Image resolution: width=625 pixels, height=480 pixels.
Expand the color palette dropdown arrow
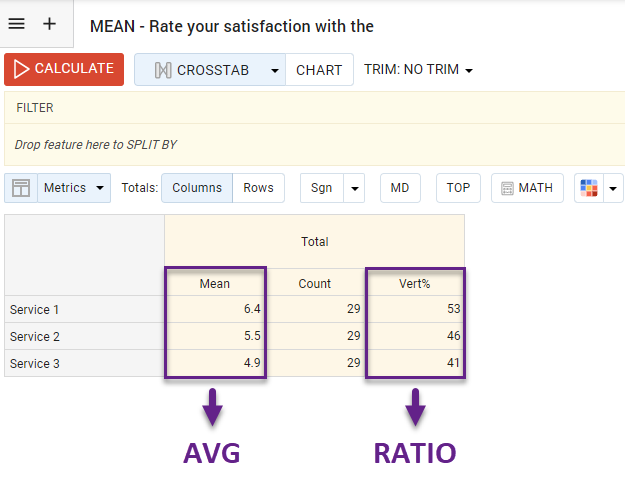[x=613, y=188]
